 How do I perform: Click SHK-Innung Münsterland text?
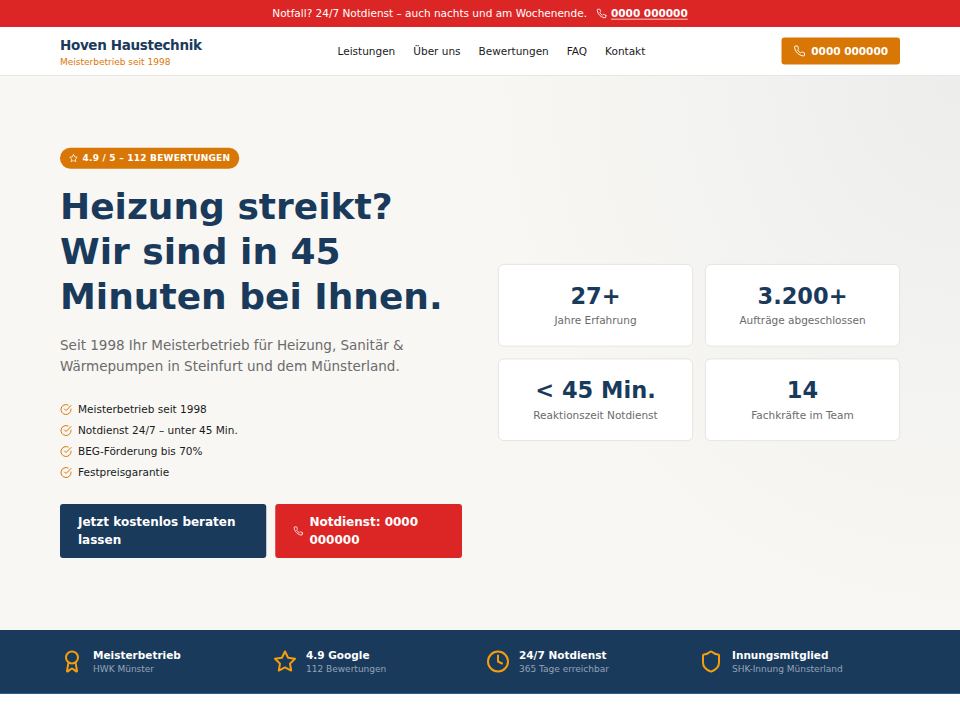tap(787, 669)
